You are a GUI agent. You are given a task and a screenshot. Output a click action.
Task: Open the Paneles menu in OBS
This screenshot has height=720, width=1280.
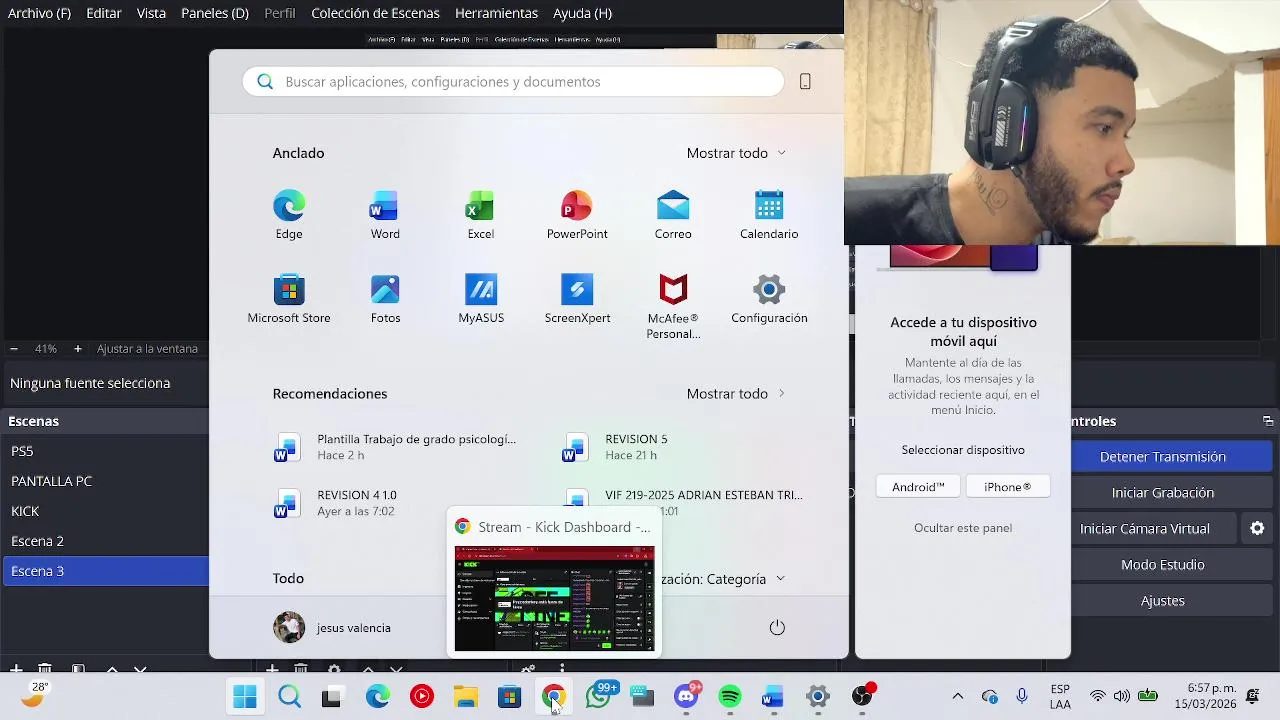click(x=215, y=13)
